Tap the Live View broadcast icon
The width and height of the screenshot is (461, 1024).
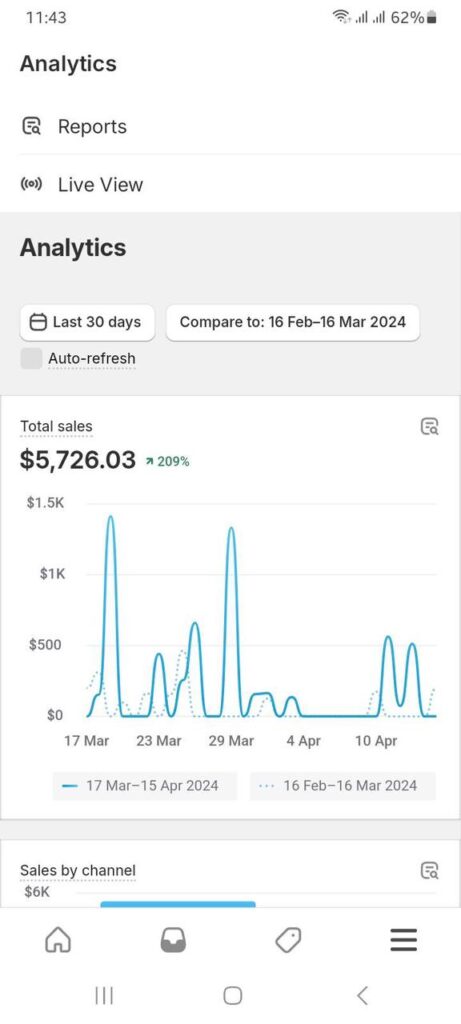(x=31, y=184)
